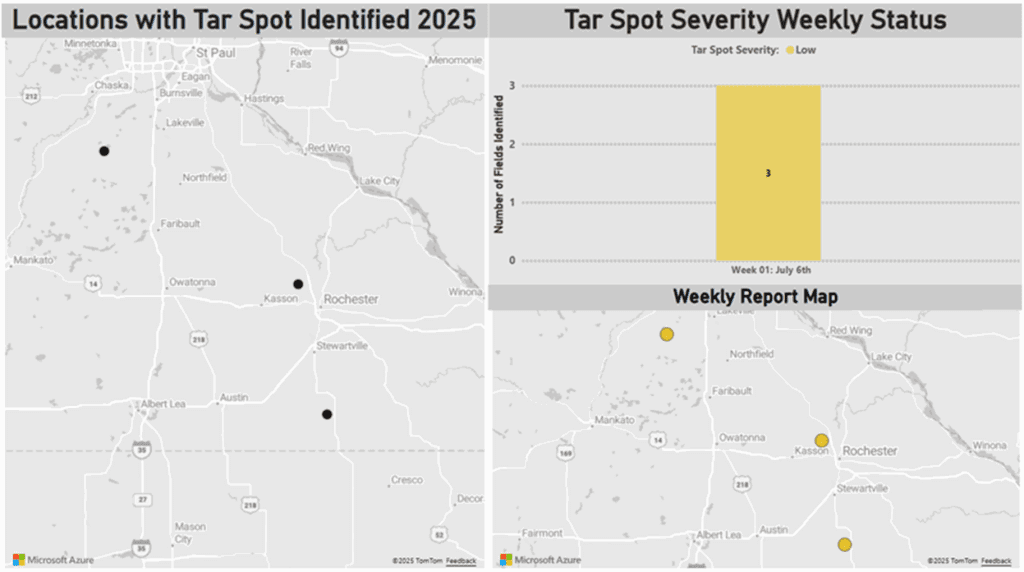Click the Red Wing label on left map
The height and width of the screenshot is (572, 1024).
tap(328, 148)
